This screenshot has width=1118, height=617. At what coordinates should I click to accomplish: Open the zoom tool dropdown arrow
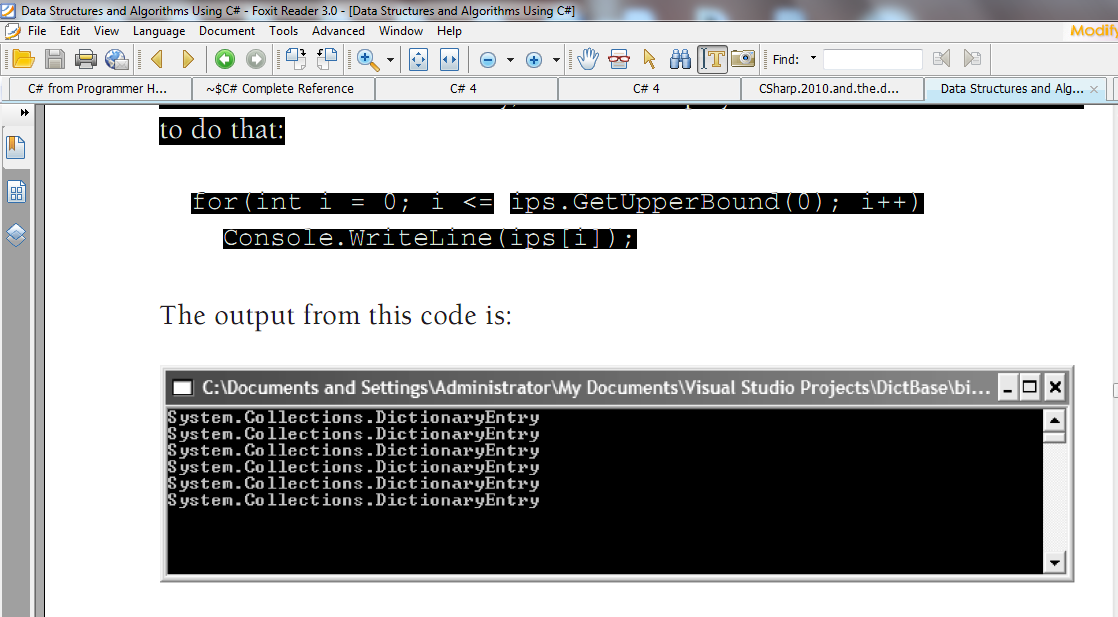coord(389,60)
